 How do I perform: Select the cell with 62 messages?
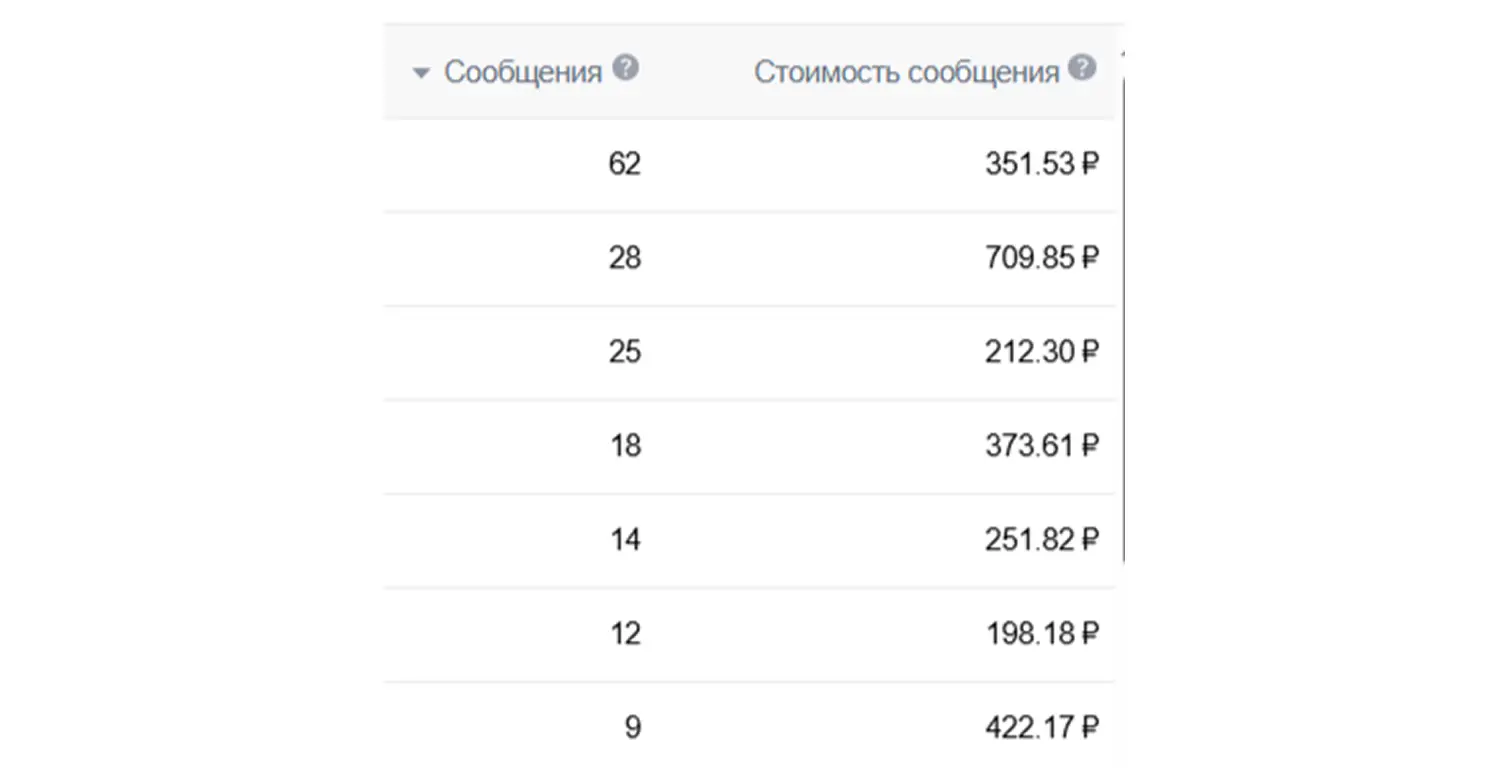(x=624, y=164)
